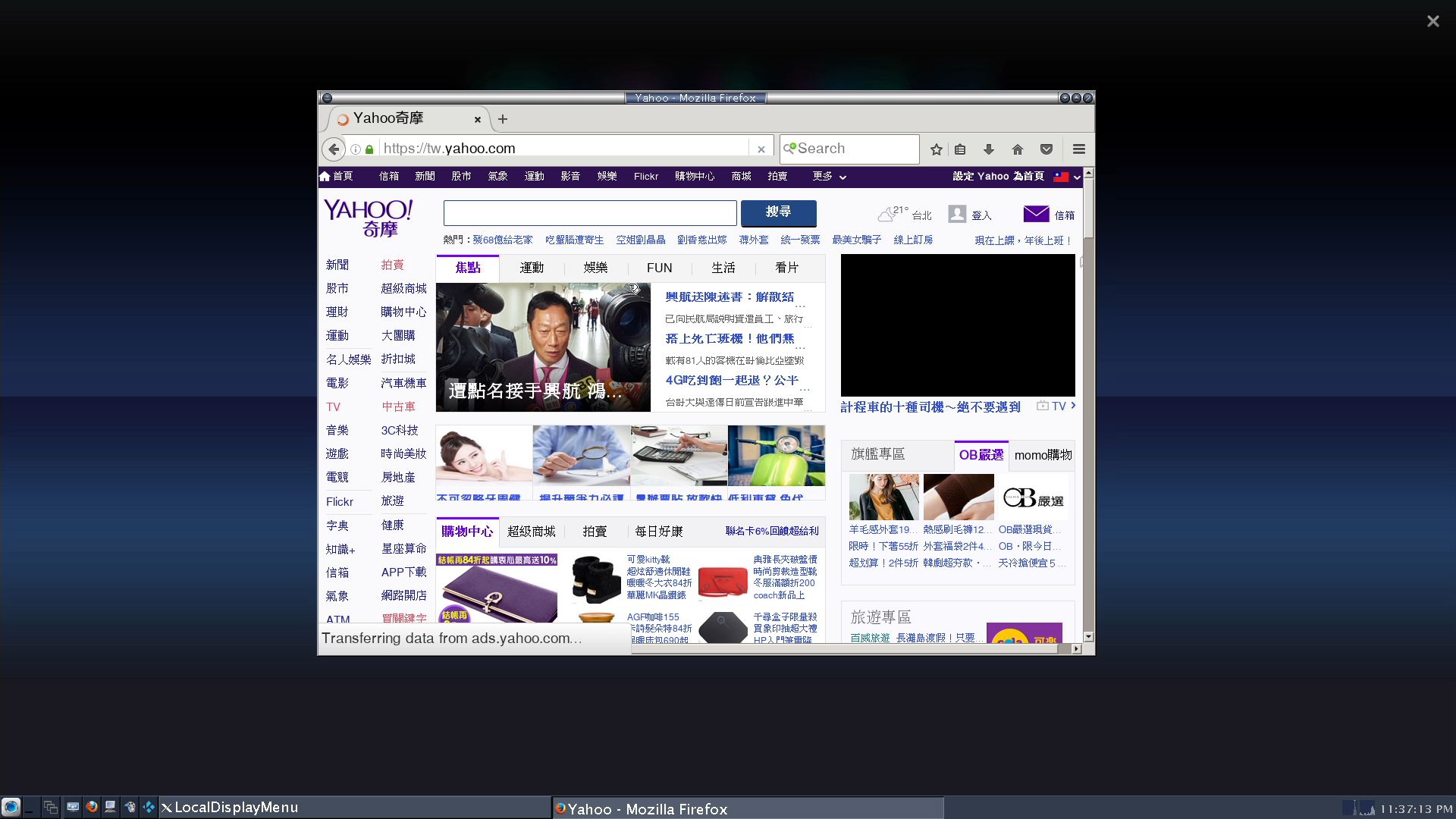Screen dimensions: 1456x819
Task: Click the taskbar window switcher icon
Action: tap(51, 807)
